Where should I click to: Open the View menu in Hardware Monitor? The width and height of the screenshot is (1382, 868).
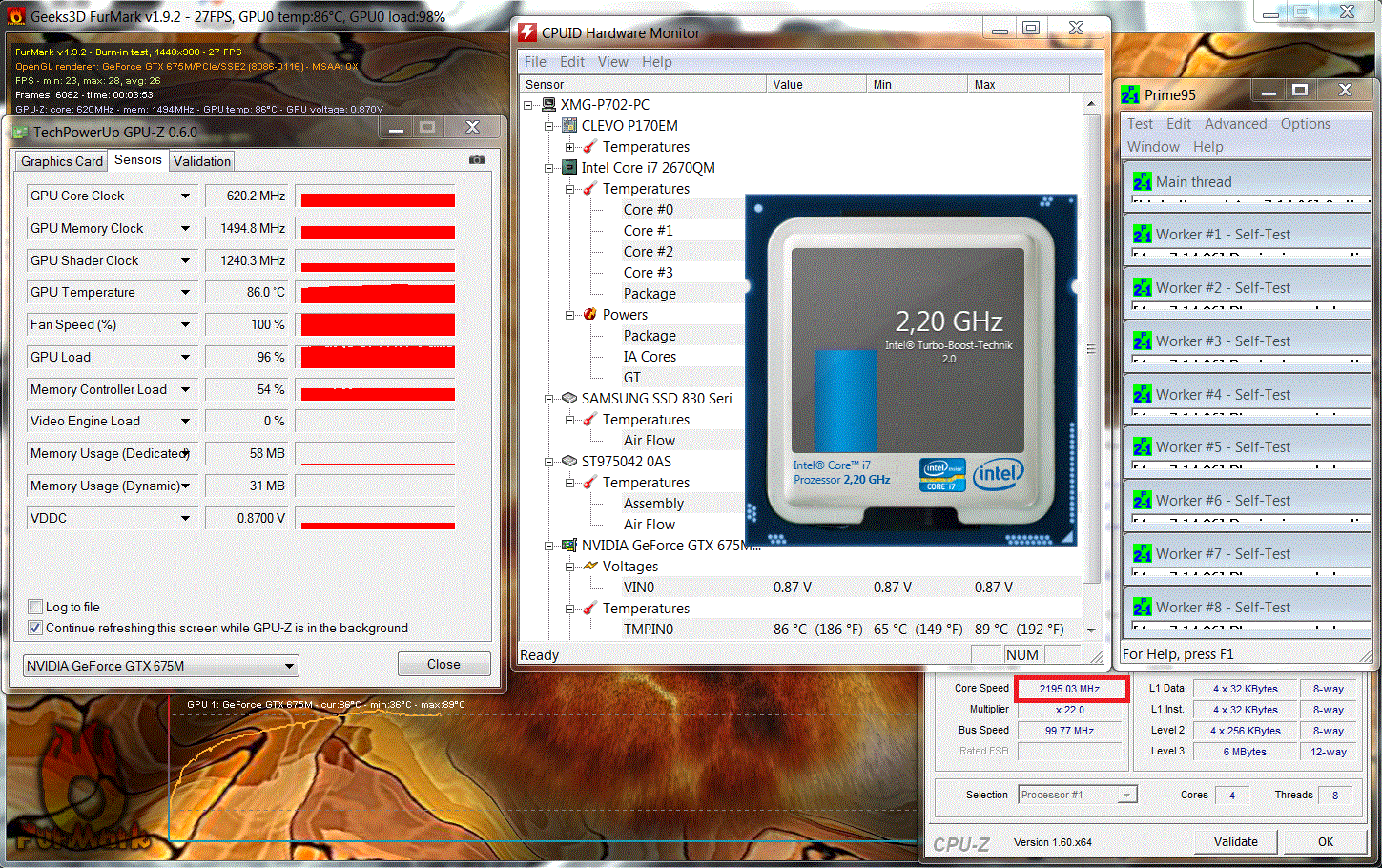(x=613, y=61)
